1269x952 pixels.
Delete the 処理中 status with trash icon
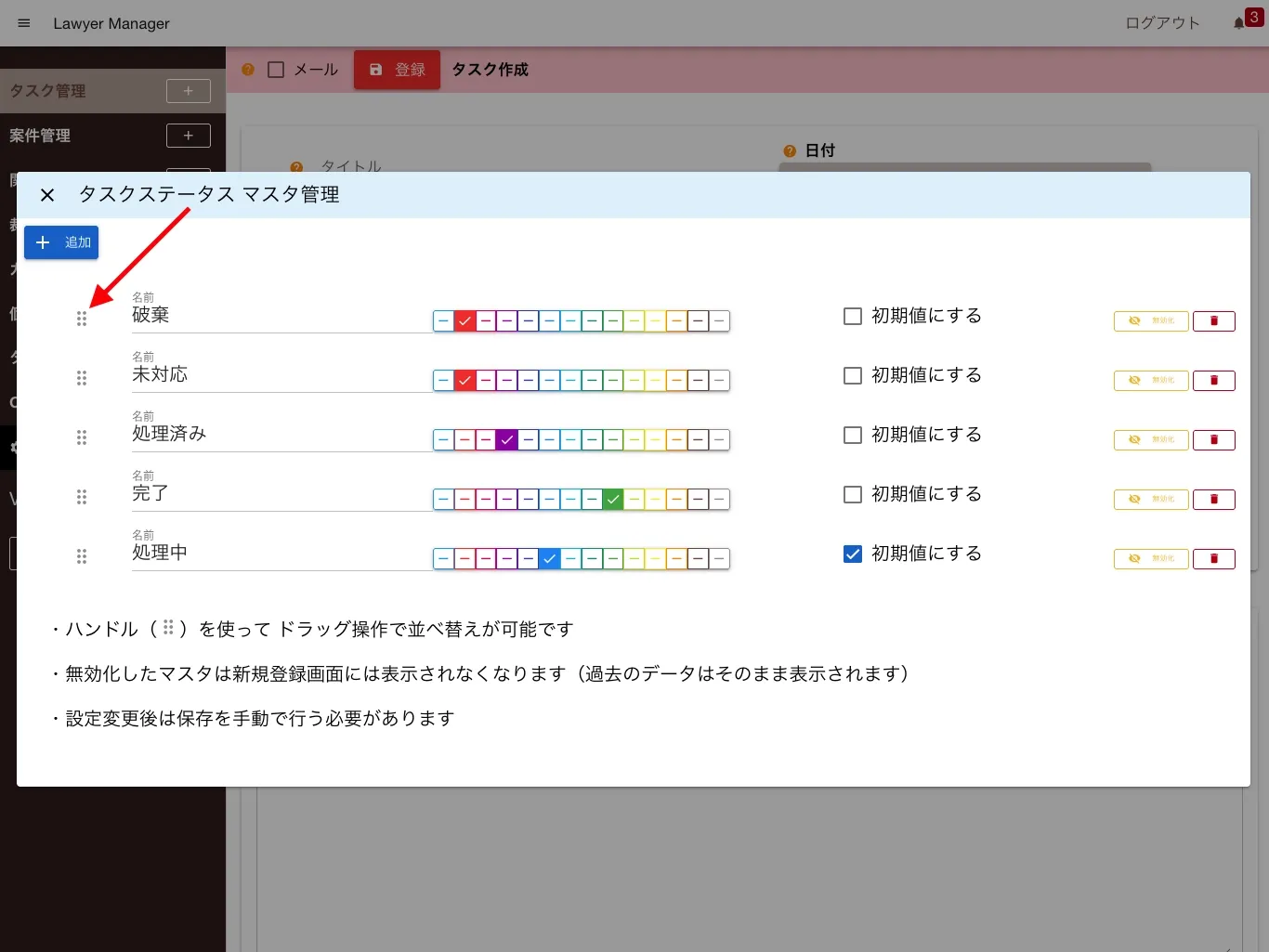pos(1213,558)
